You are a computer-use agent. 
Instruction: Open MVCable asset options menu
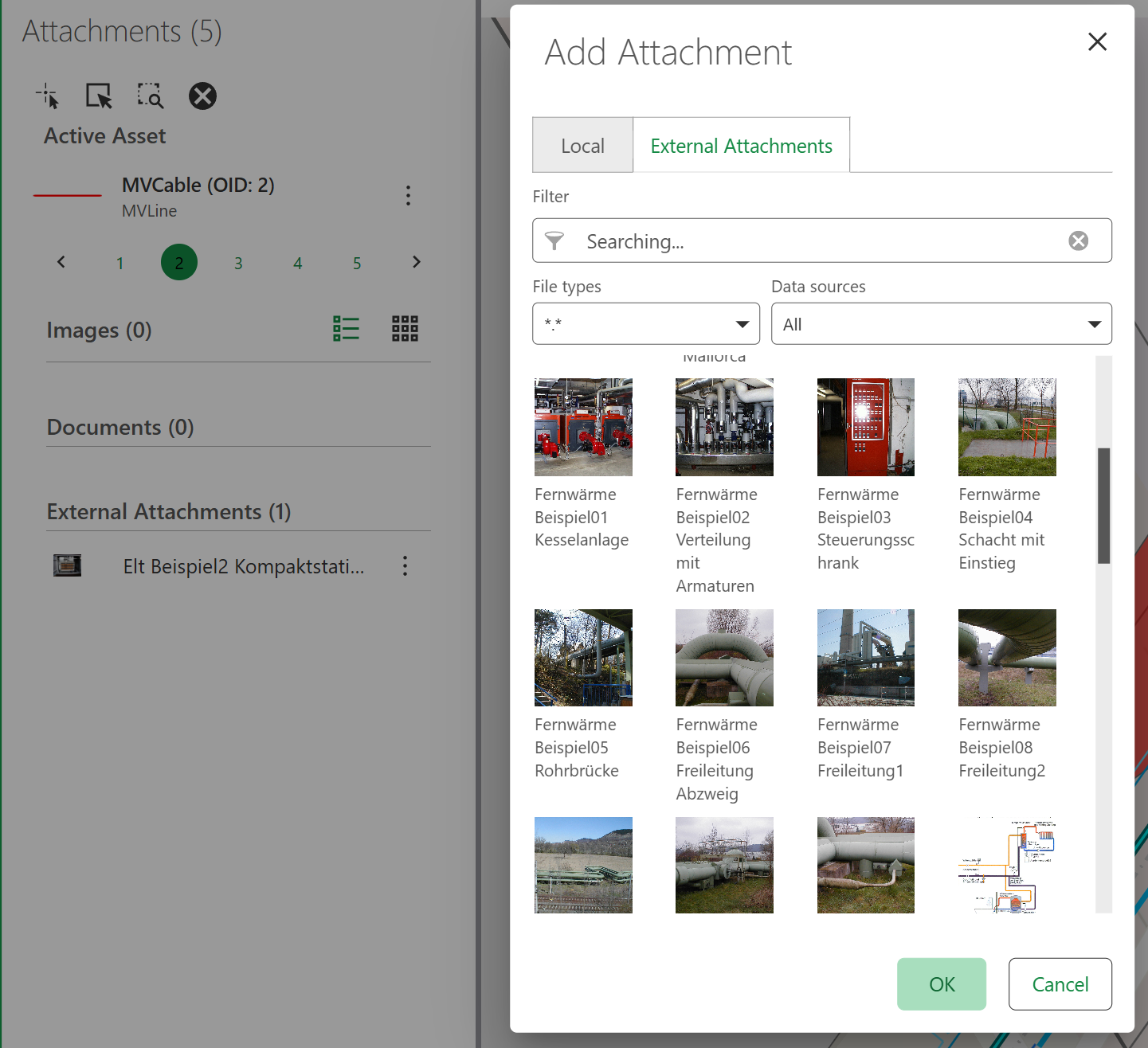coord(408,196)
